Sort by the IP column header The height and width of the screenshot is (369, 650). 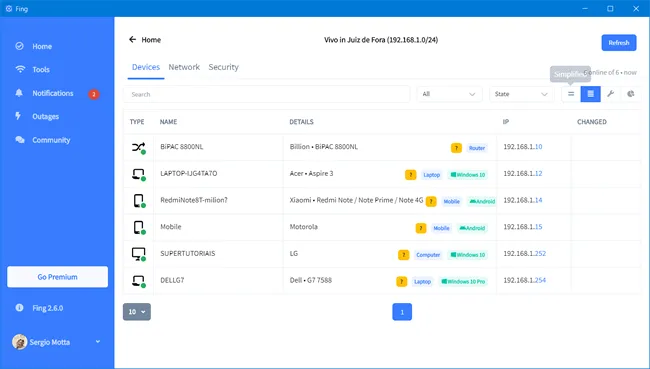click(x=506, y=122)
